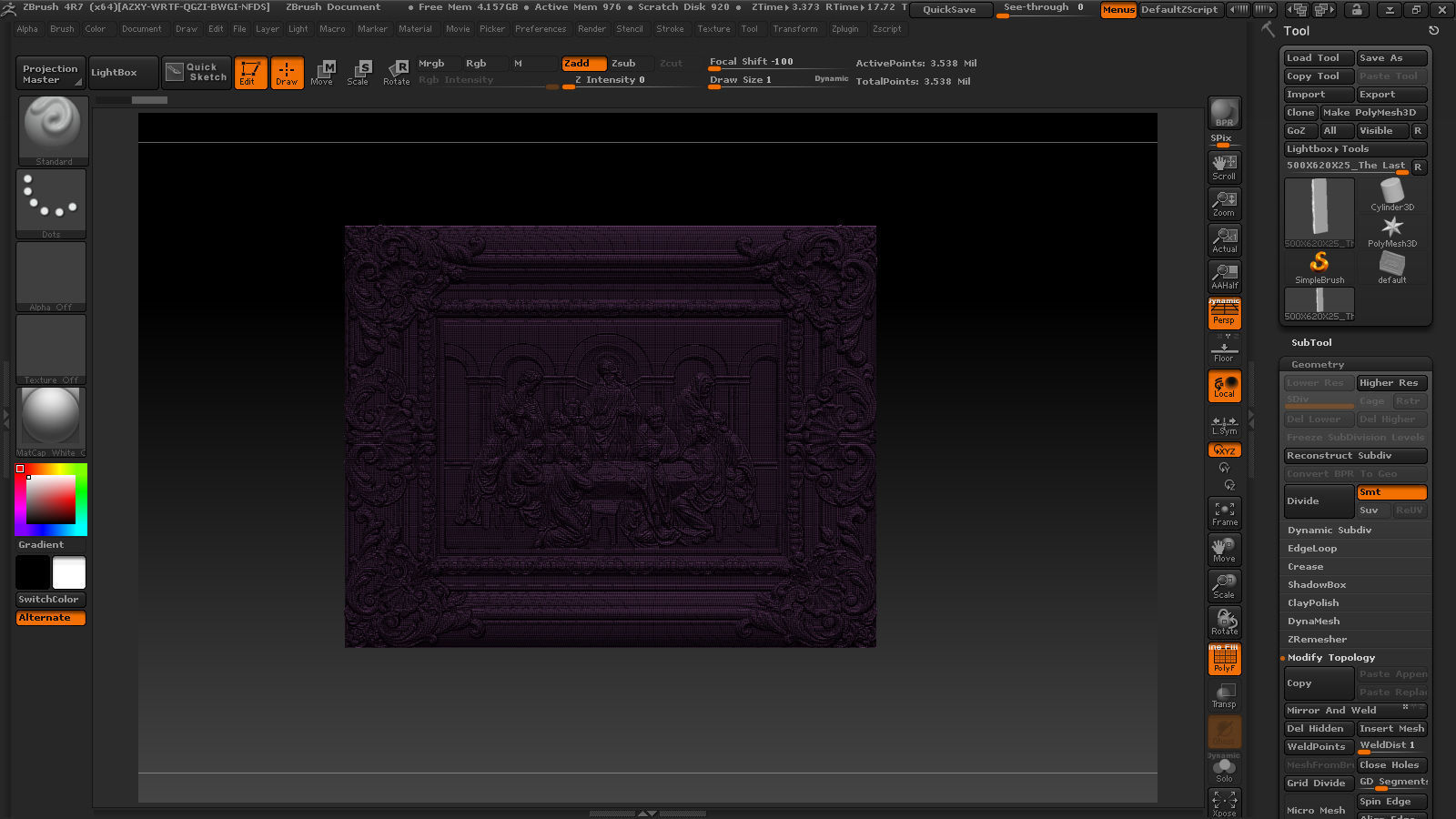Open the Preferences menu
This screenshot has width=1456, height=819.
coord(541,29)
